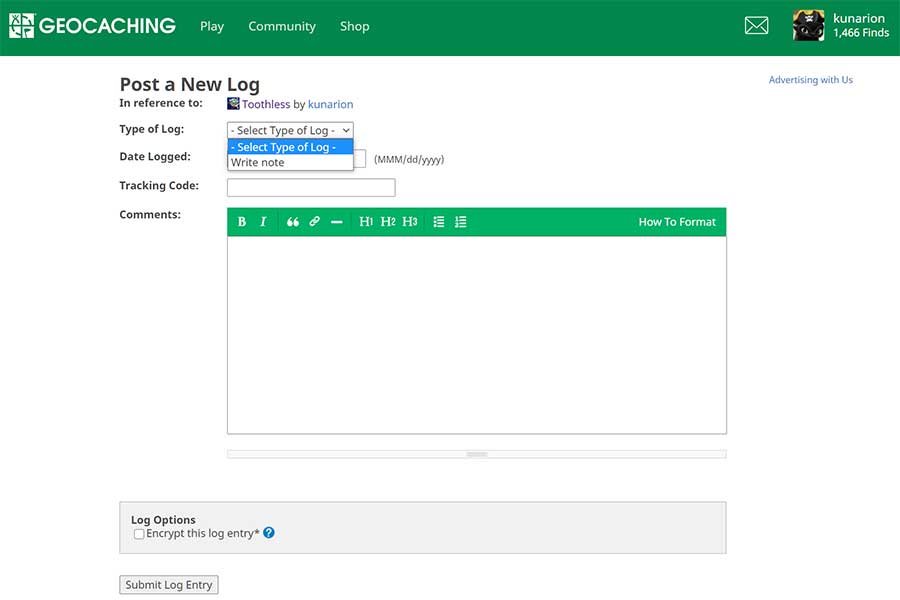Choose the '- Select Type of Log -' option
The image size is (900, 600).
[290, 147]
